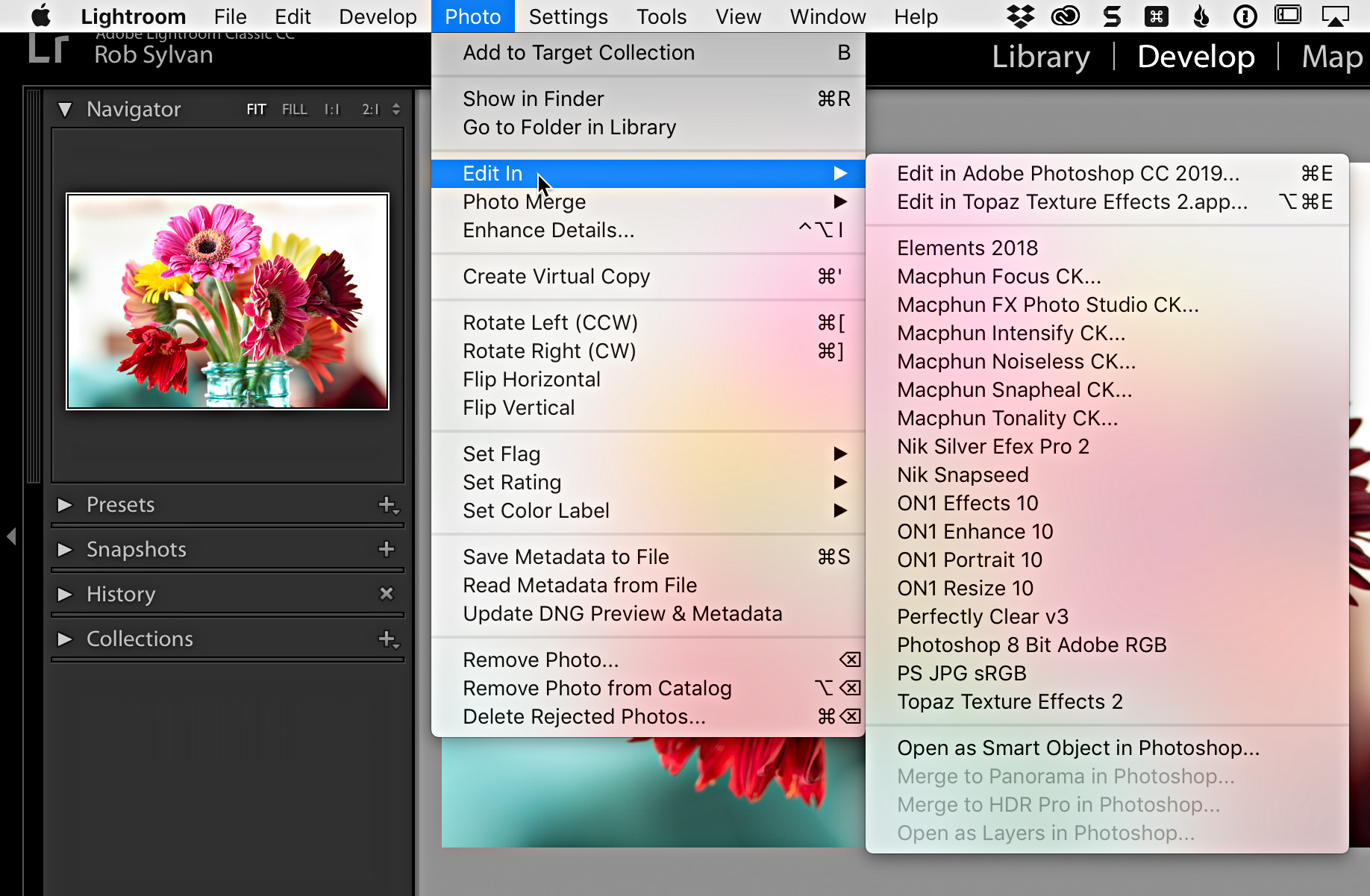This screenshot has height=896, width=1370.
Task: Click the Backblaze flame icon in menu bar
Action: click(1201, 16)
